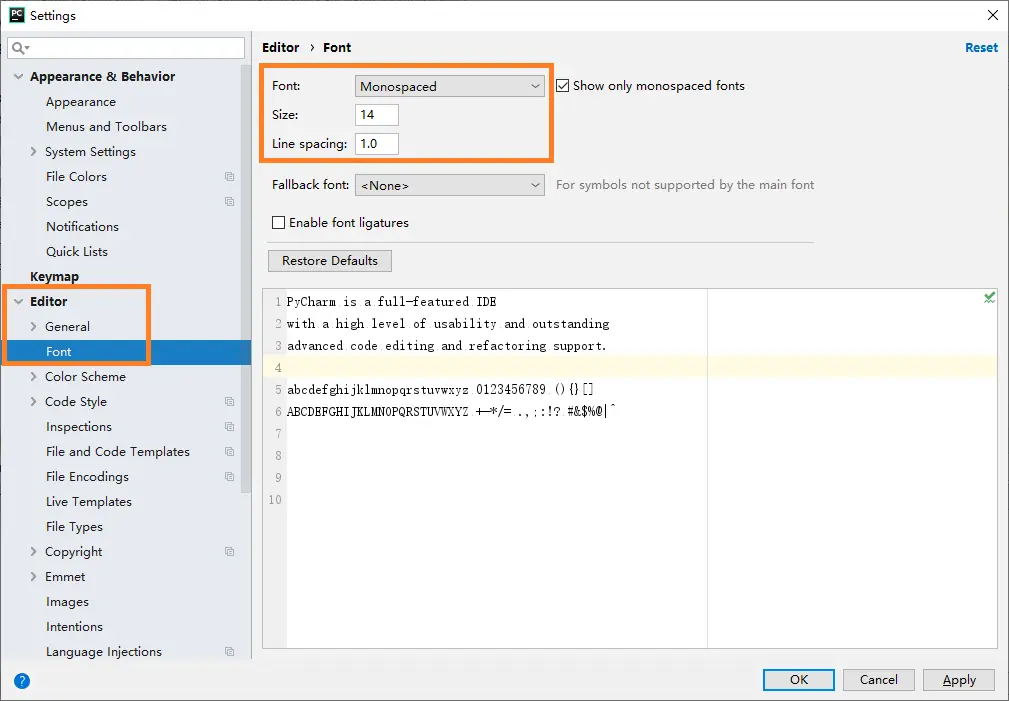Open Live Templates settings
This screenshot has width=1009, height=701.
pyautogui.click(x=89, y=501)
